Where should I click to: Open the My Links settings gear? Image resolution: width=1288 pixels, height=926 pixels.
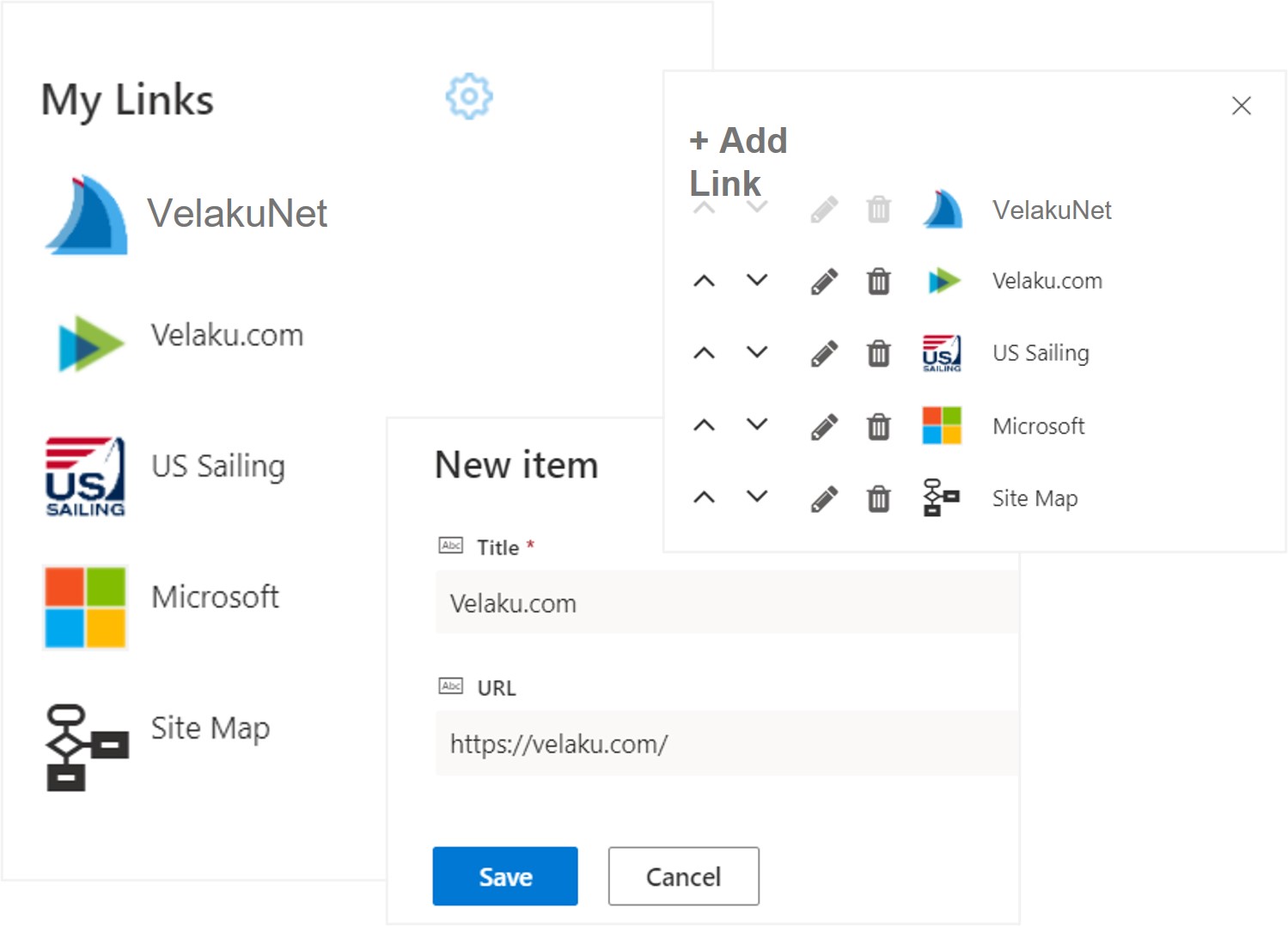click(469, 96)
